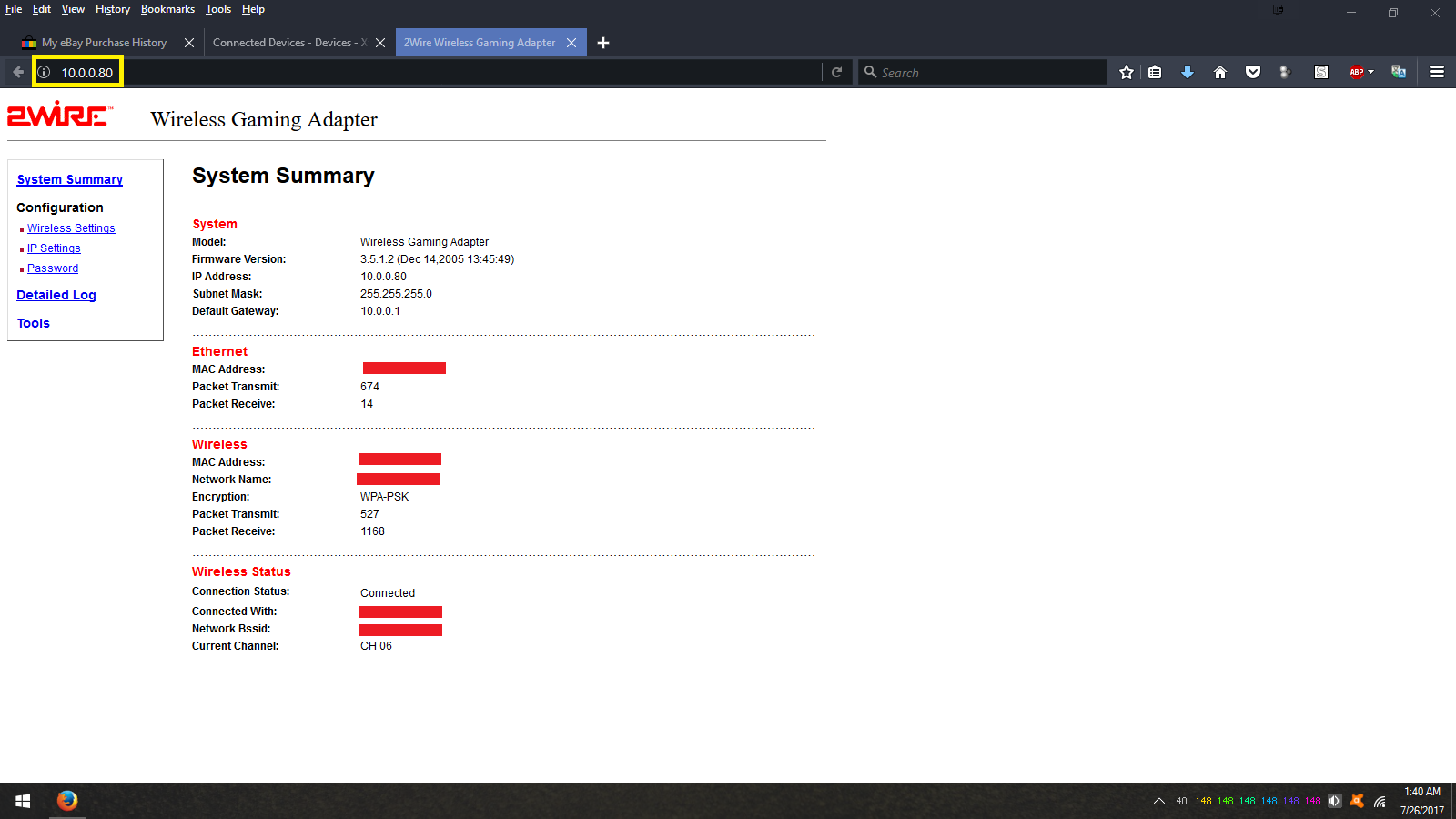This screenshot has width=1456, height=819.
Task: Click the gray spheres extension icon
Action: tap(1285, 72)
